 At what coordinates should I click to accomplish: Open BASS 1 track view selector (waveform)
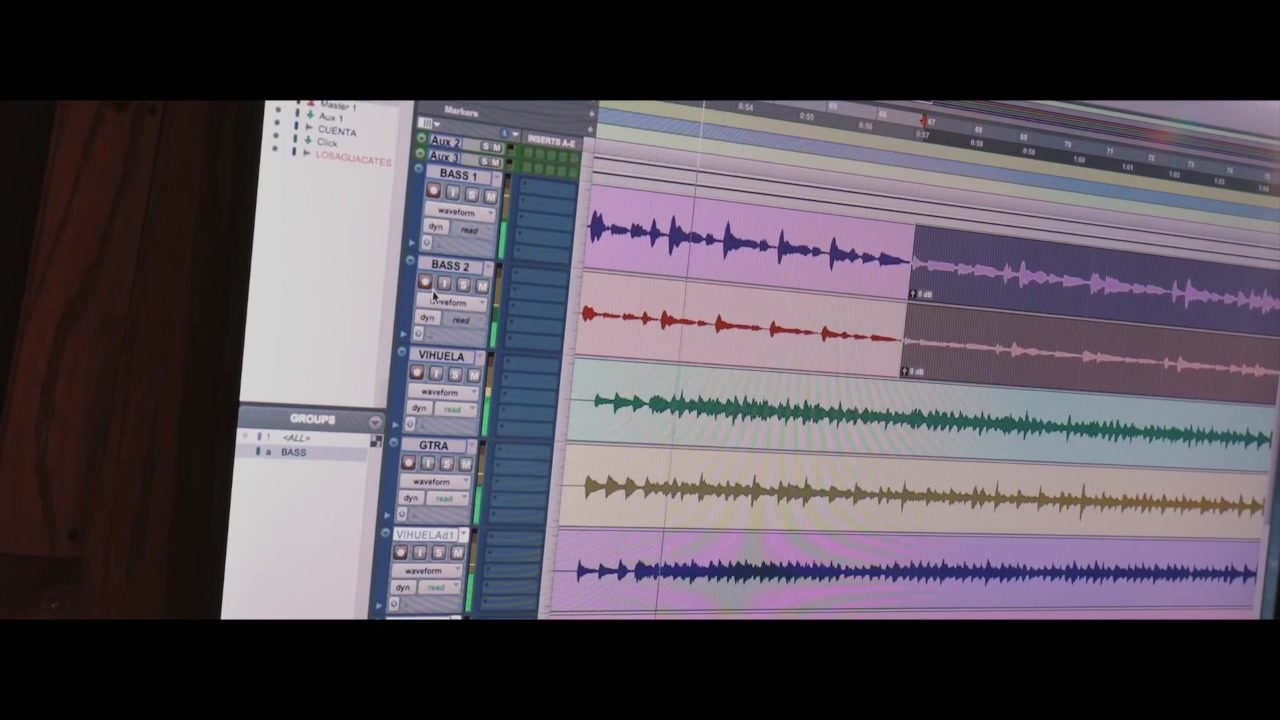(459, 212)
